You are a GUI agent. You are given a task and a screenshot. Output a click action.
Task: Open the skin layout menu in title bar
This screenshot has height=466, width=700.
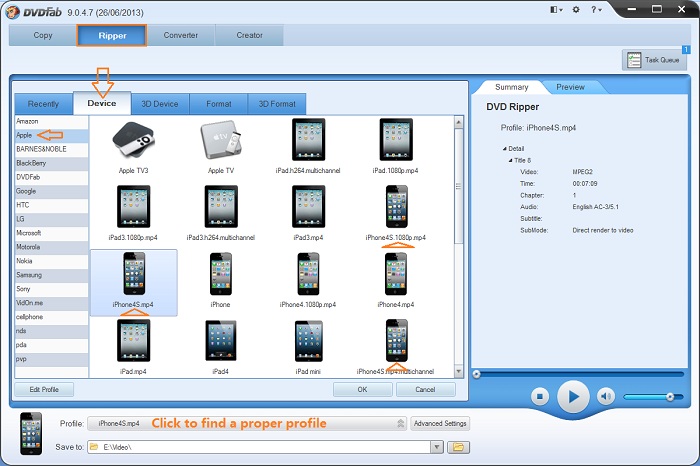pyautogui.click(x=556, y=9)
